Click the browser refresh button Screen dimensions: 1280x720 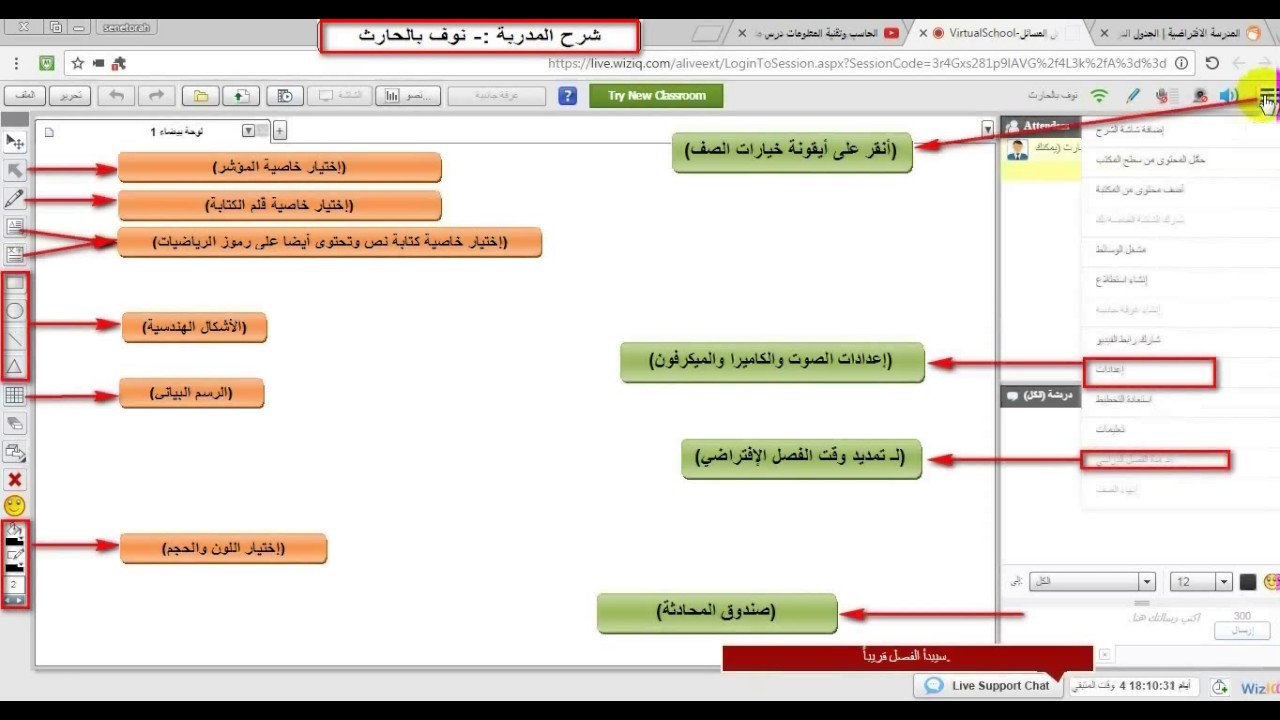click(1212, 63)
